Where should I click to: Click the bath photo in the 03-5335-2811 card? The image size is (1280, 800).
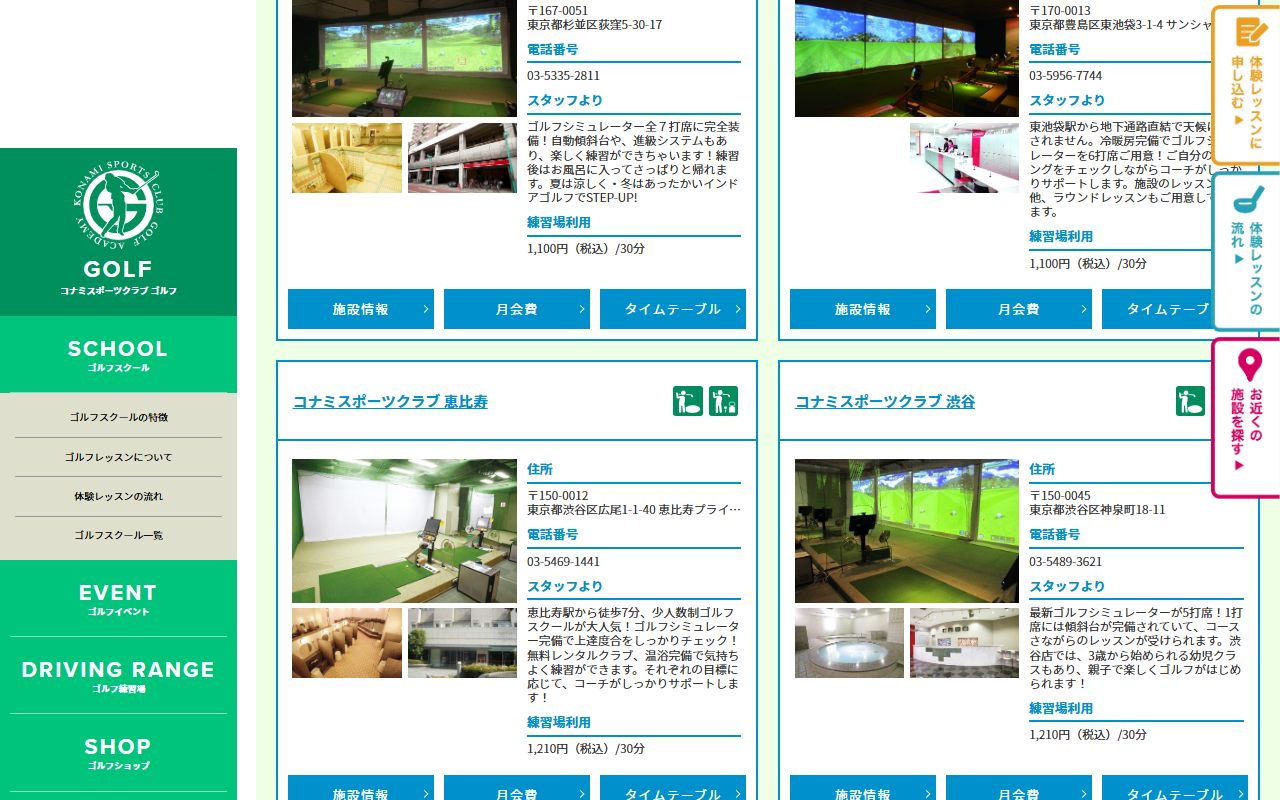(347, 158)
